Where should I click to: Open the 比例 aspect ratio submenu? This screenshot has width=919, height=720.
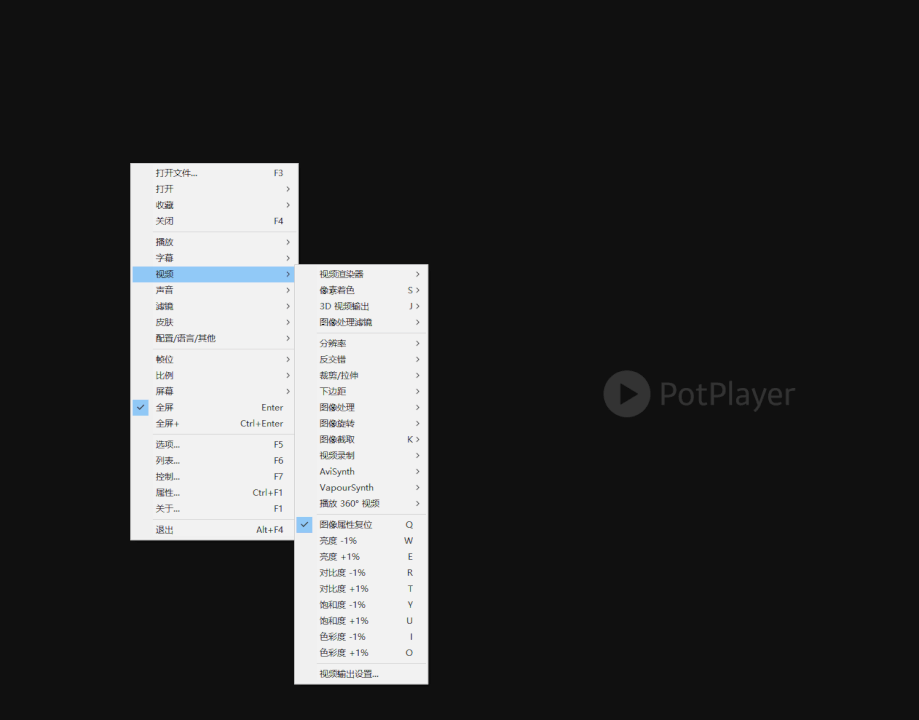(215, 375)
